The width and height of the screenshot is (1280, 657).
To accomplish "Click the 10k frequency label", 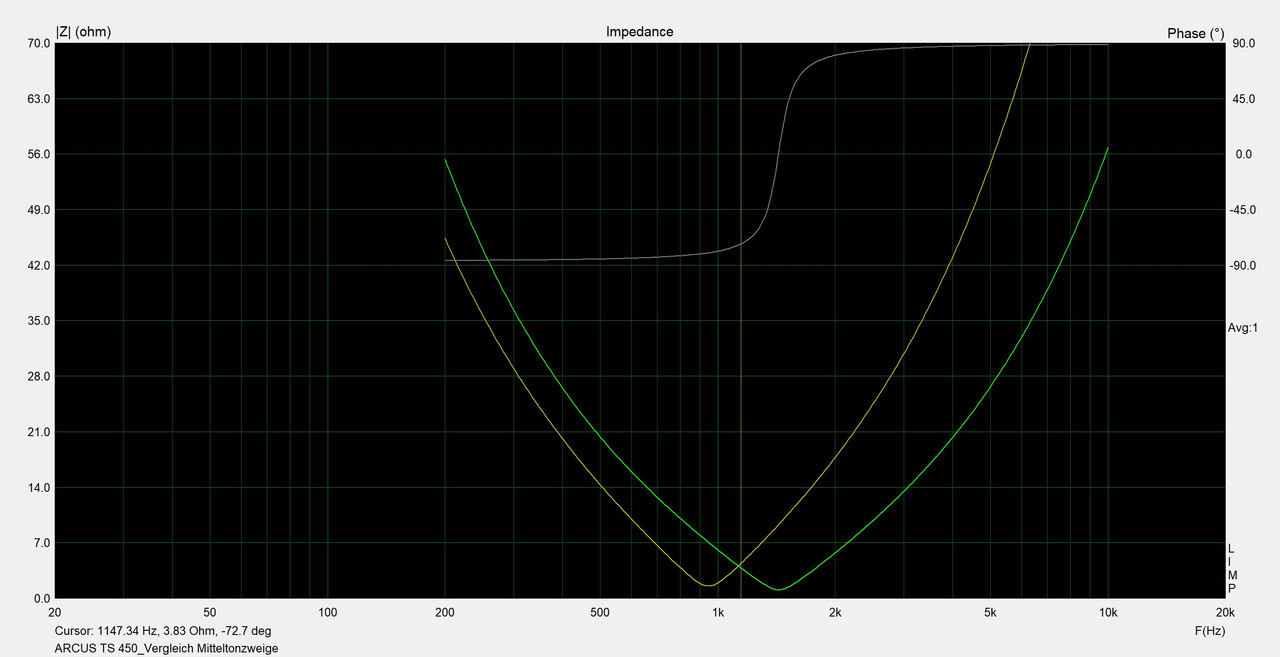I will [x=1107, y=613].
